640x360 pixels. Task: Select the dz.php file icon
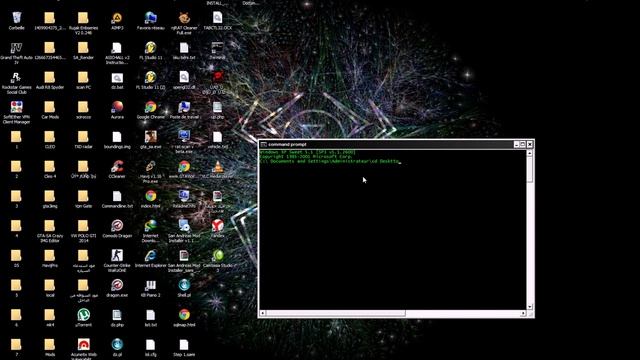[117, 315]
